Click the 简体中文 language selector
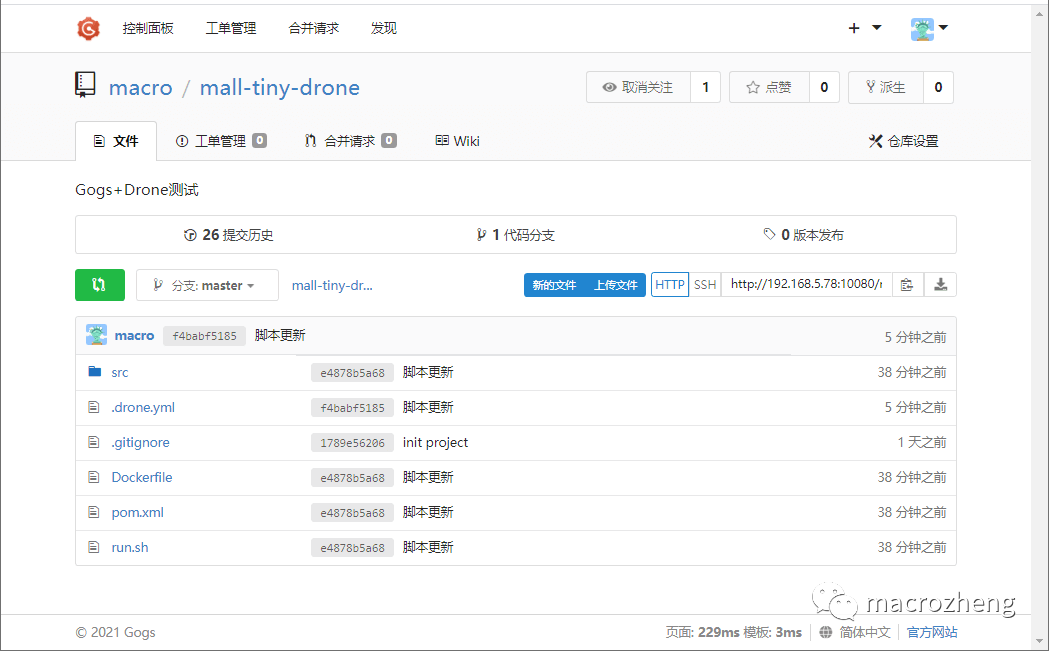This screenshot has width=1049, height=651. pos(865,632)
